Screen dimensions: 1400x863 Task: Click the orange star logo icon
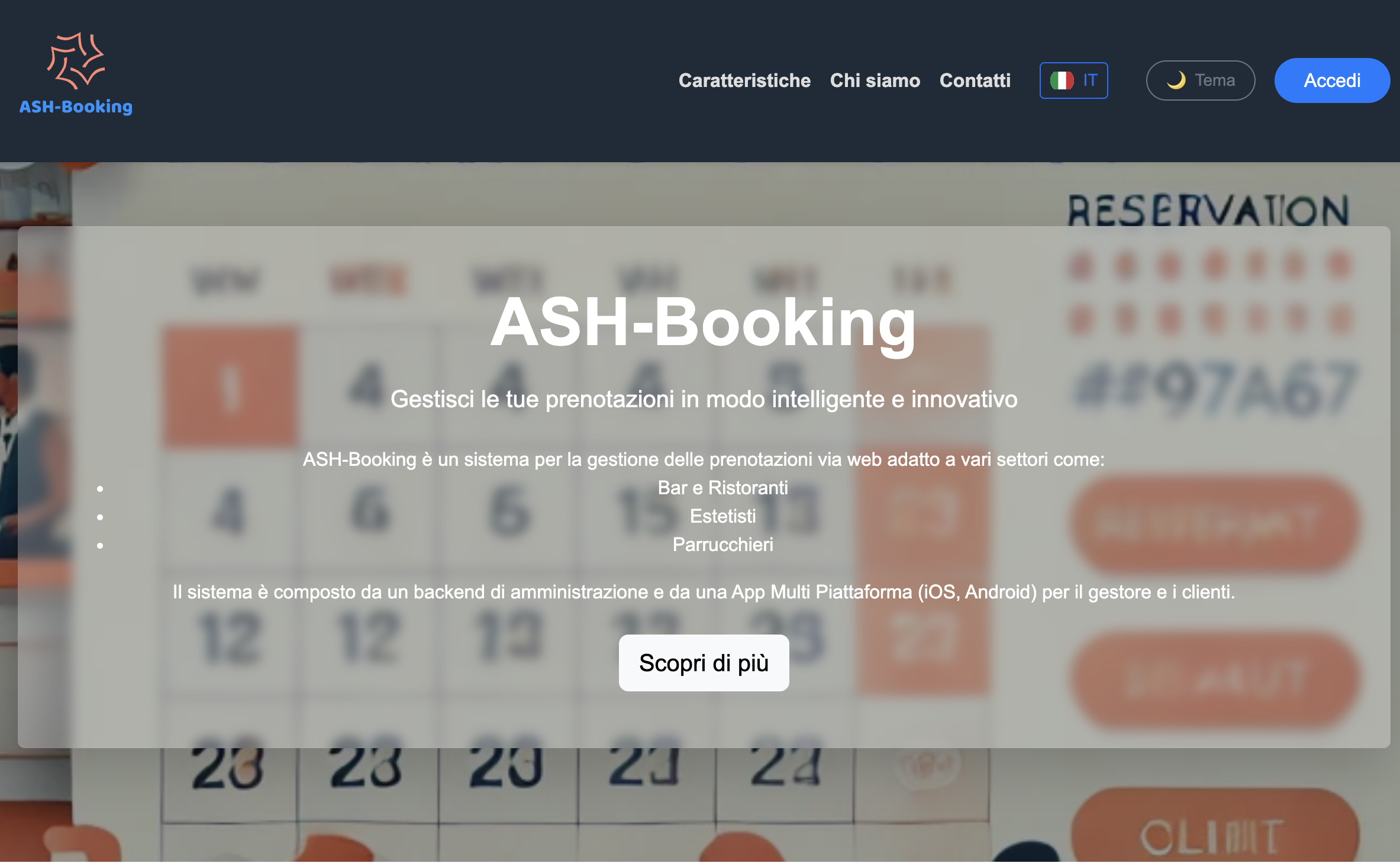click(76, 60)
